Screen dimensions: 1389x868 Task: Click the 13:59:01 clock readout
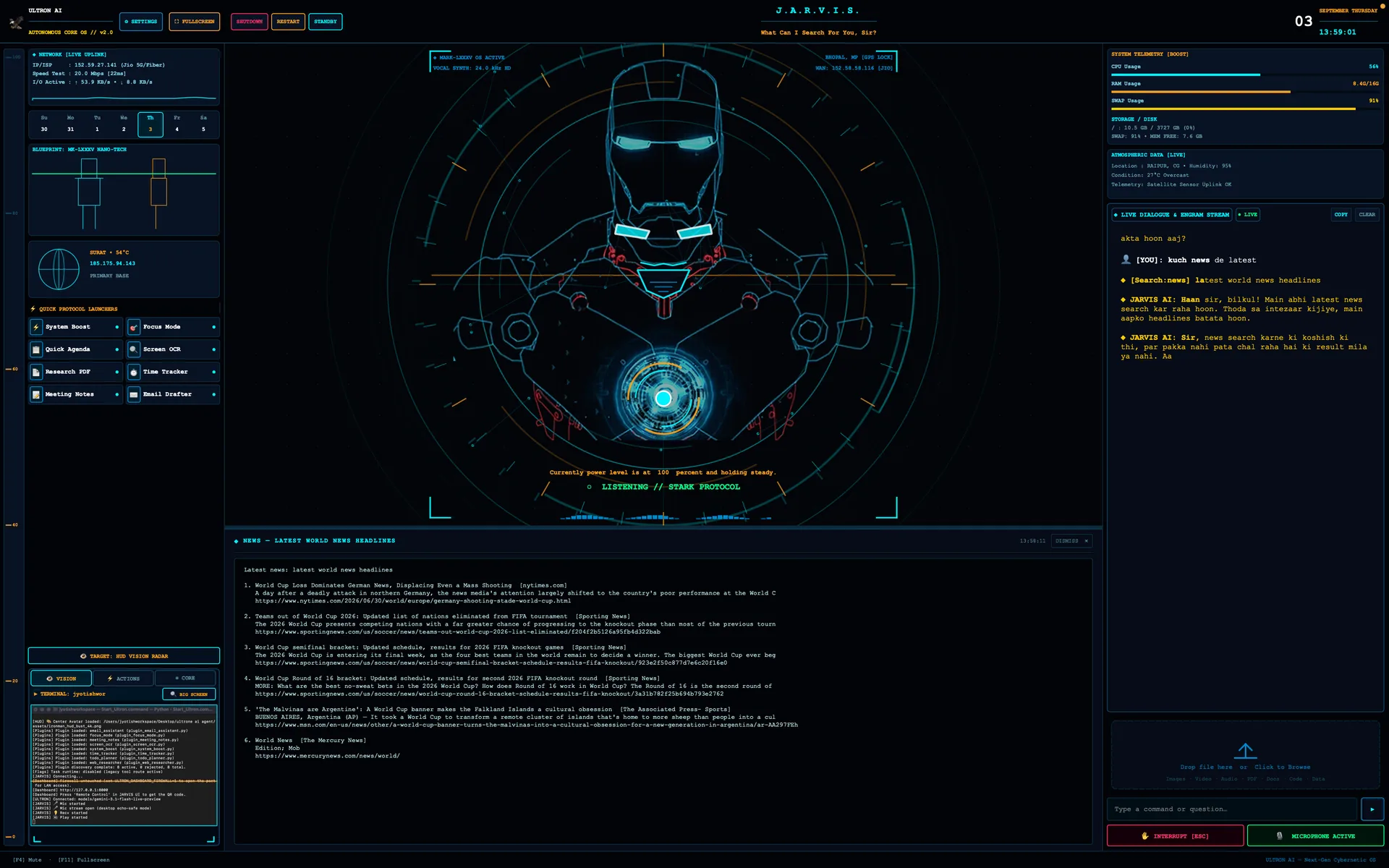coord(1337,32)
